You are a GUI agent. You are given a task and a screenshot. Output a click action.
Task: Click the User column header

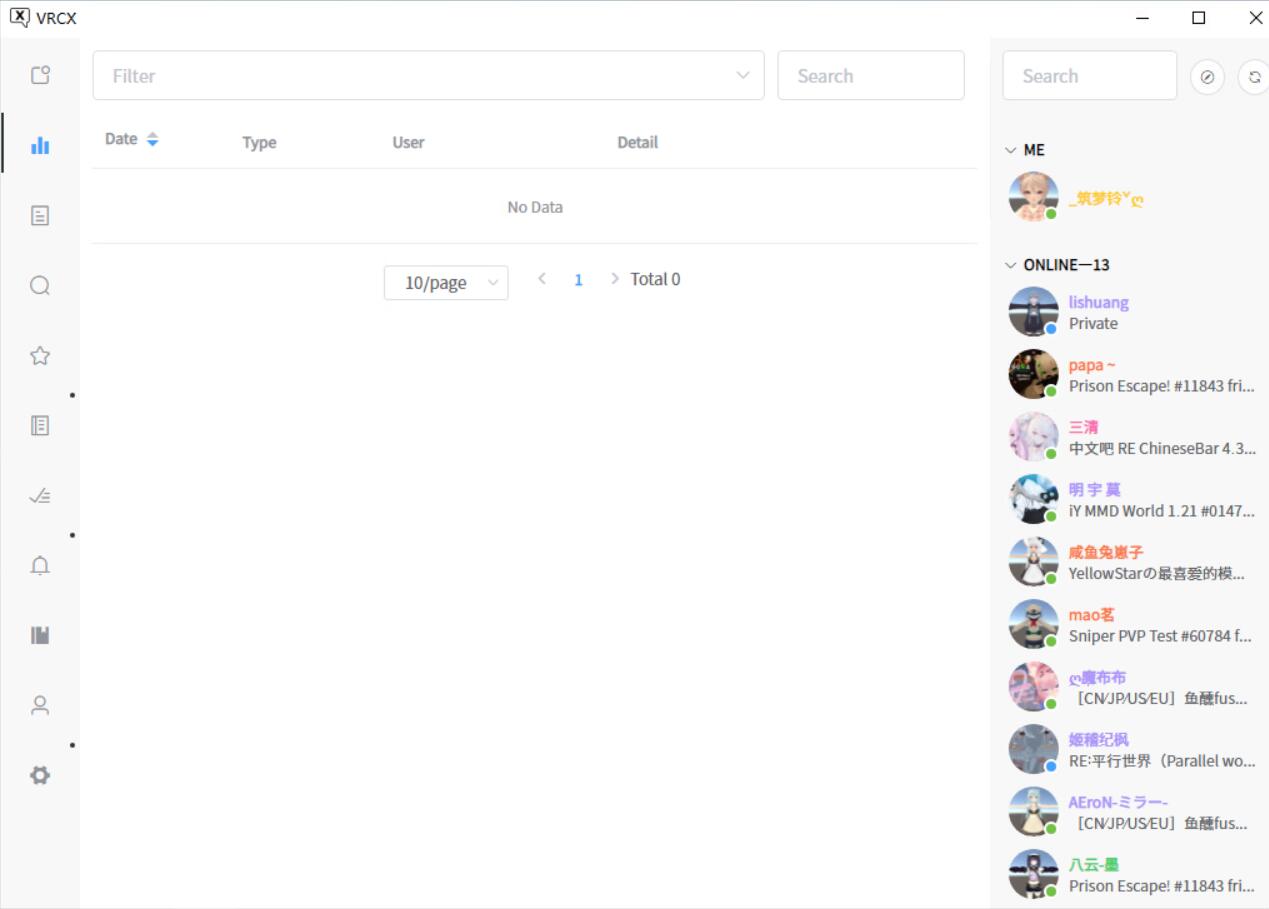408,143
